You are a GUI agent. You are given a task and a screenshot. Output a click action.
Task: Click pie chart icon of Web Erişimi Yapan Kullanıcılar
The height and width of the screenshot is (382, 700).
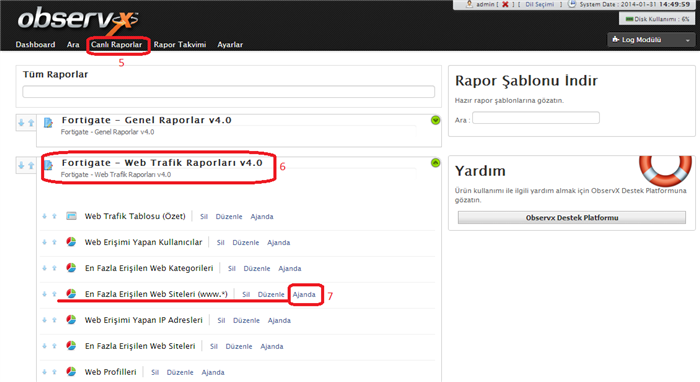[x=71, y=242]
